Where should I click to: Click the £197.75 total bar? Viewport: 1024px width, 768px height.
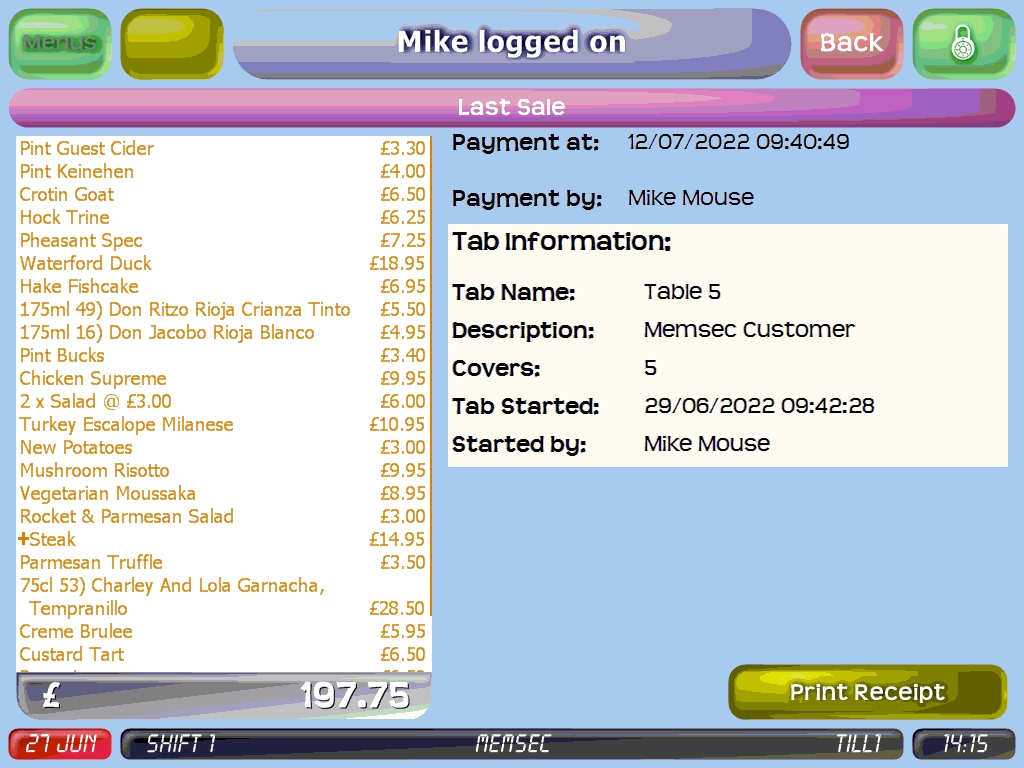[x=223, y=695]
